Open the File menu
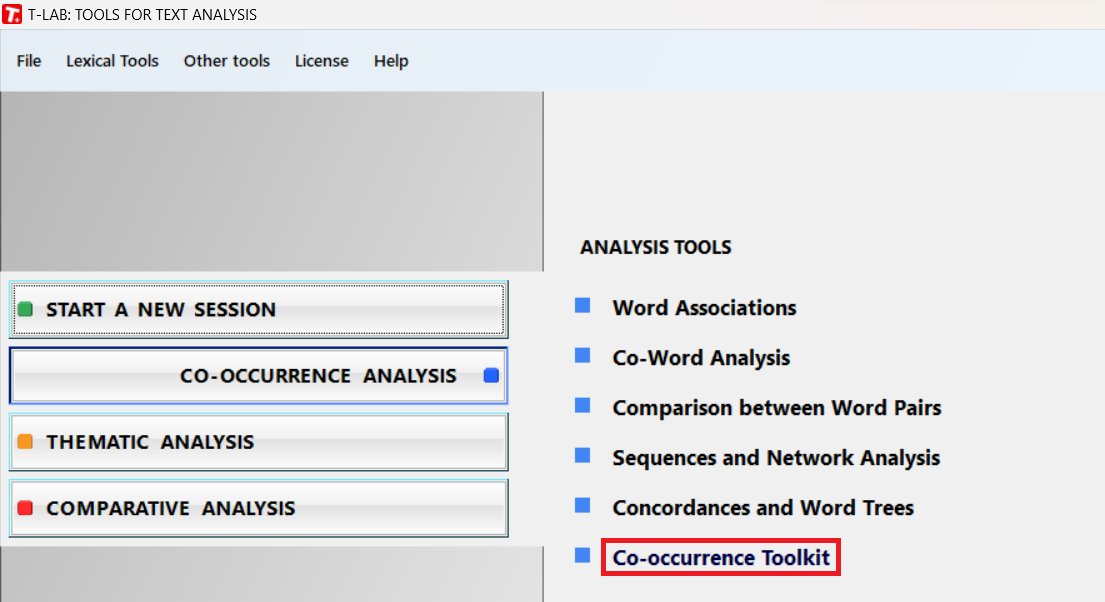 29,61
